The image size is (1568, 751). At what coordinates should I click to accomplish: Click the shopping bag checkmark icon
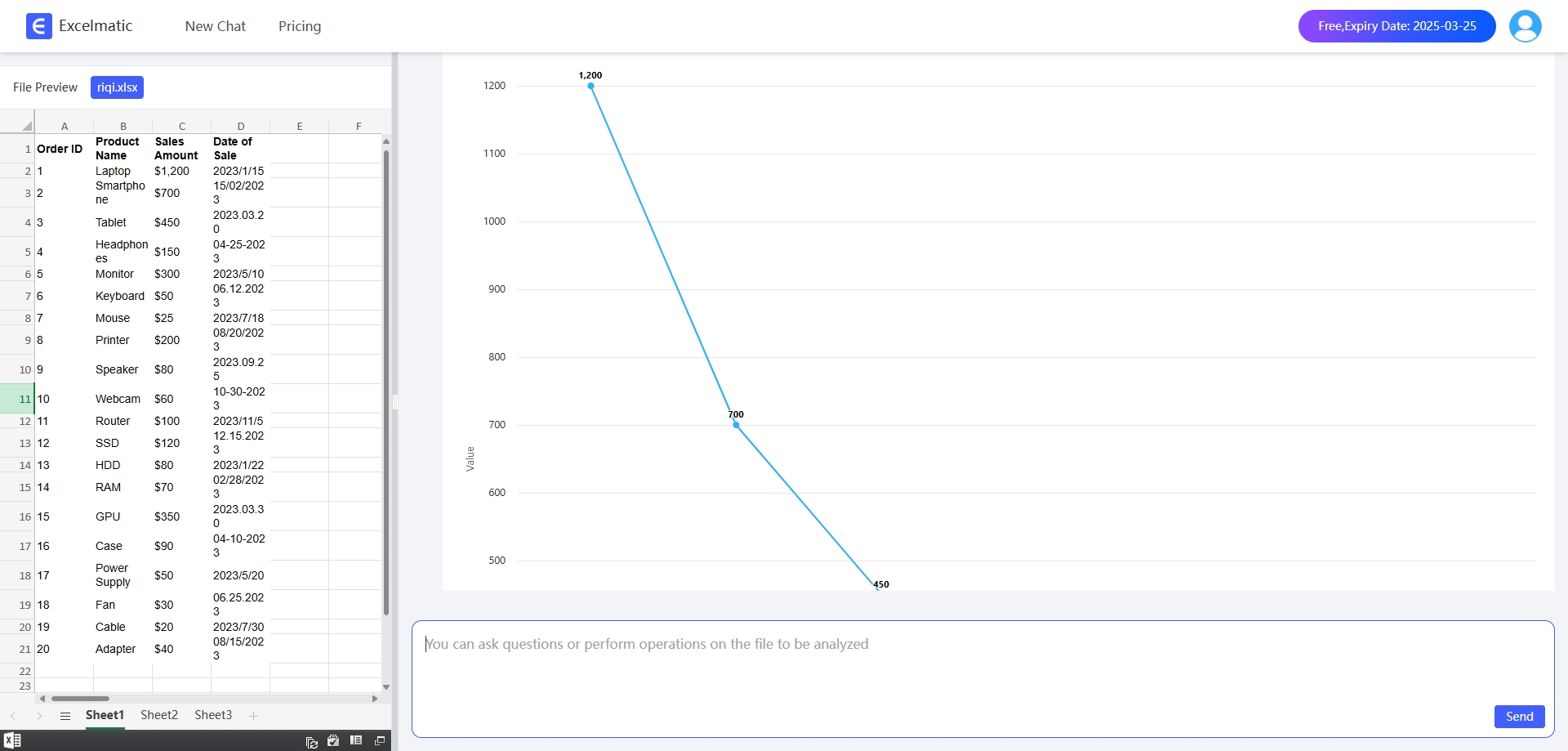coord(333,740)
